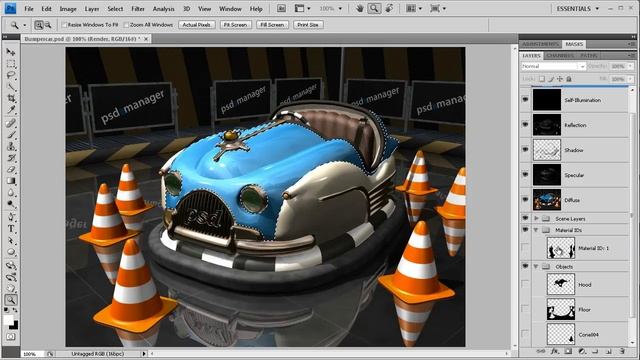This screenshot has height=360, width=640.
Task: Select the Healing Brush tool
Action: coord(11,123)
